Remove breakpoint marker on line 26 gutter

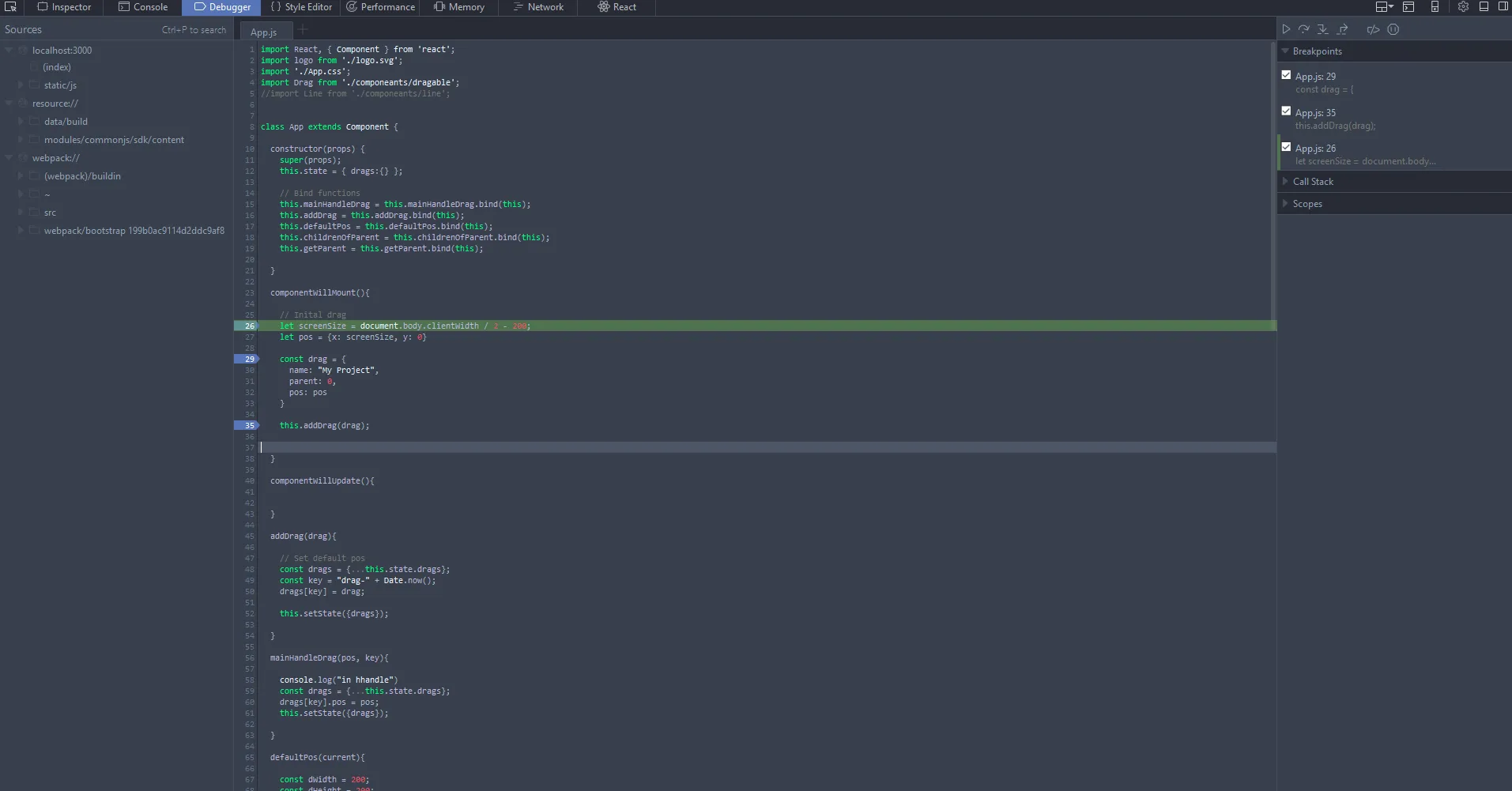point(247,326)
